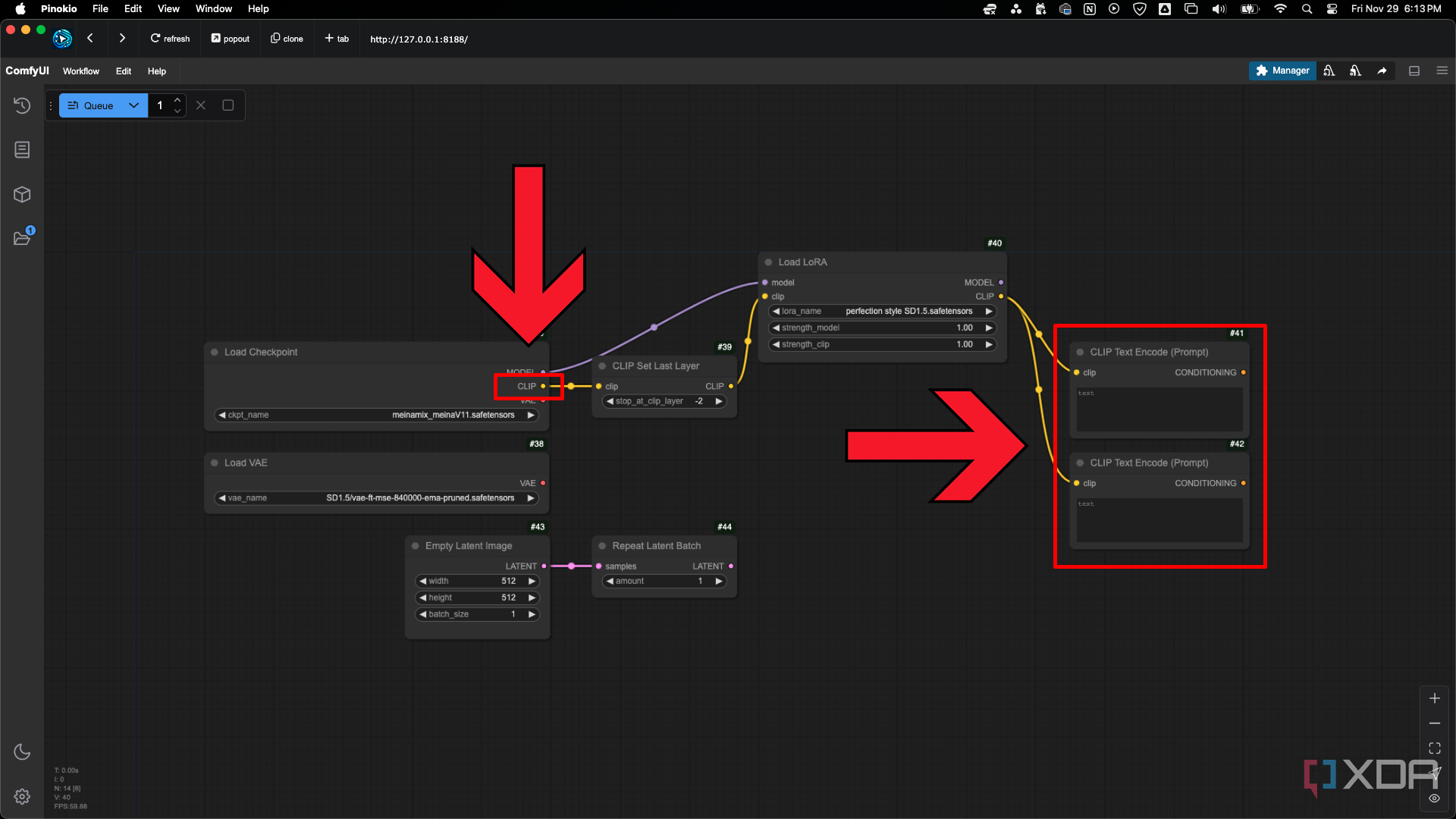Zoom out with the minus canvas button

tap(1435, 723)
